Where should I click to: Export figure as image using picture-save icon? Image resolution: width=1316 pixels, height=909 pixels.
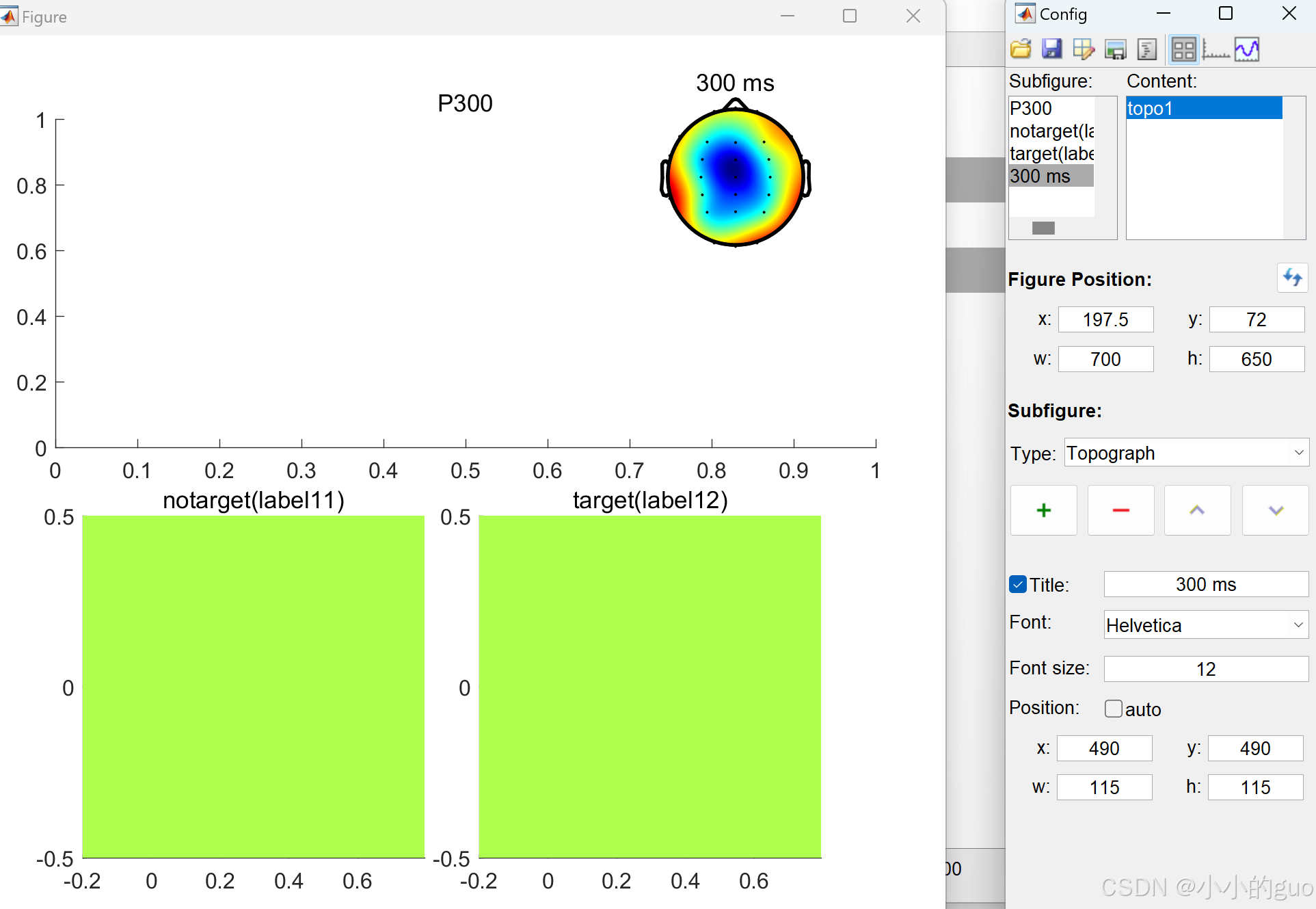click(x=1115, y=49)
